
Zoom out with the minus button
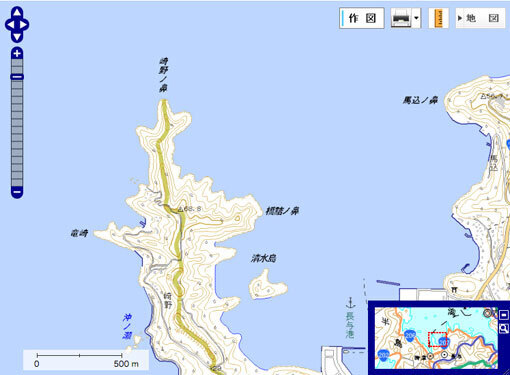[17, 192]
